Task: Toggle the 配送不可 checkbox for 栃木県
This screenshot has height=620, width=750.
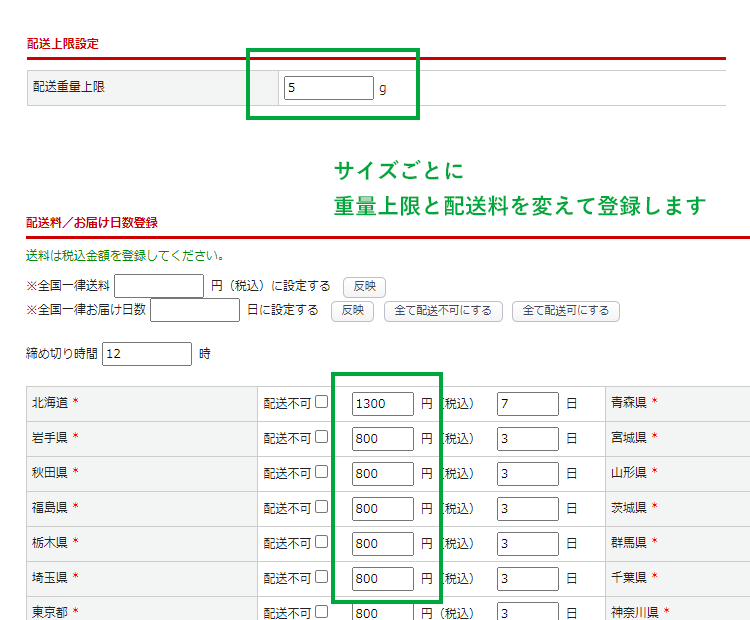Action: (x=321, y=543)
